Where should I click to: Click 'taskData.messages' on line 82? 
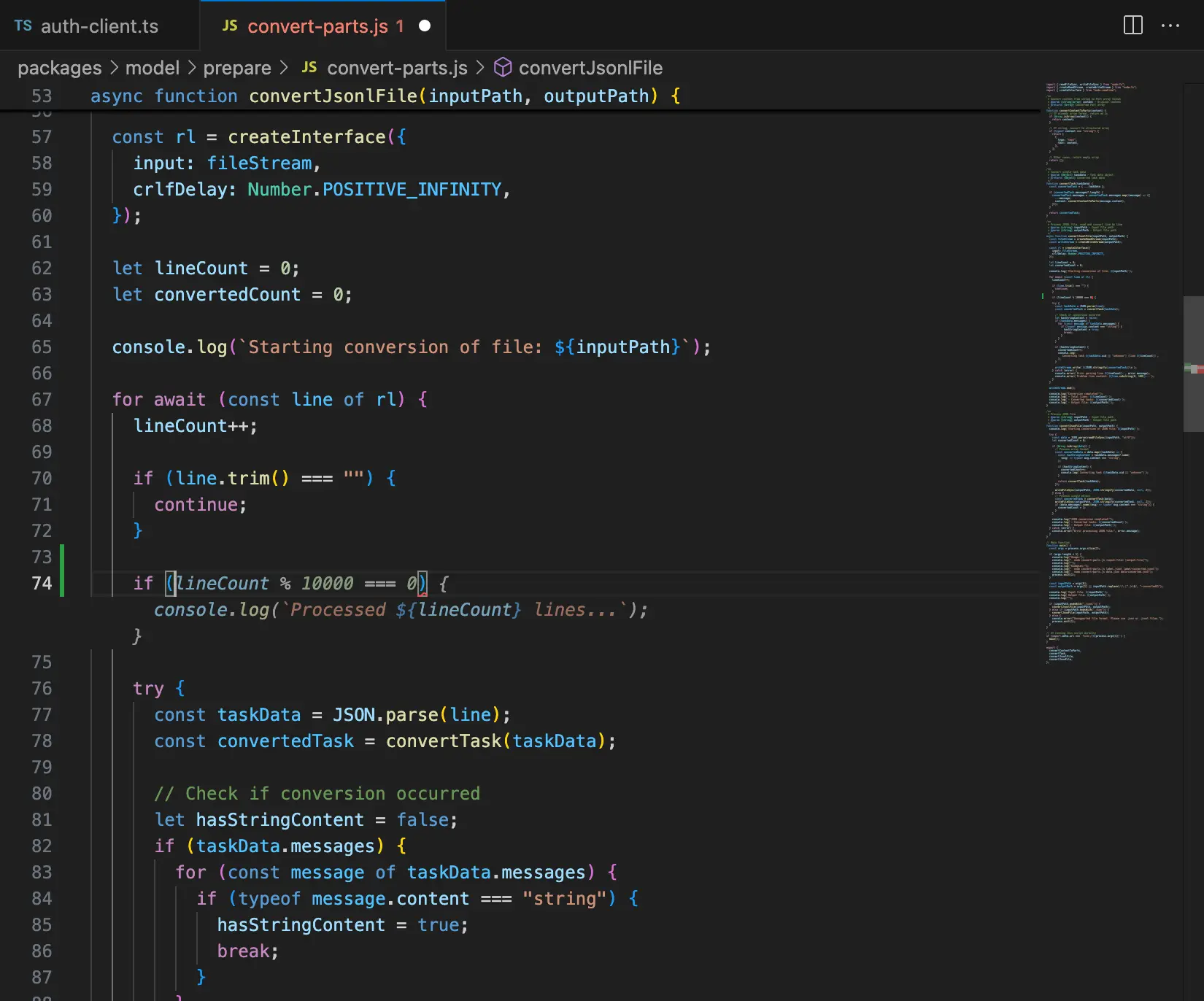285,846
